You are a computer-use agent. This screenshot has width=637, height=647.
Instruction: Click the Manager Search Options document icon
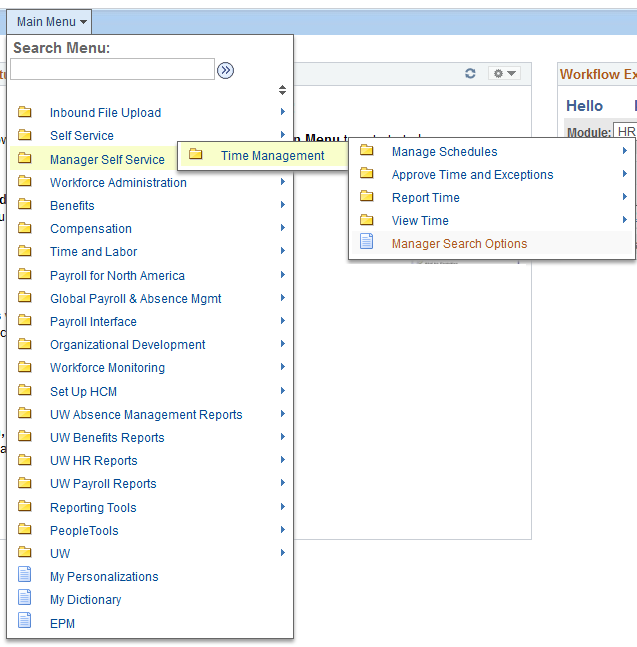pos(367,241)
